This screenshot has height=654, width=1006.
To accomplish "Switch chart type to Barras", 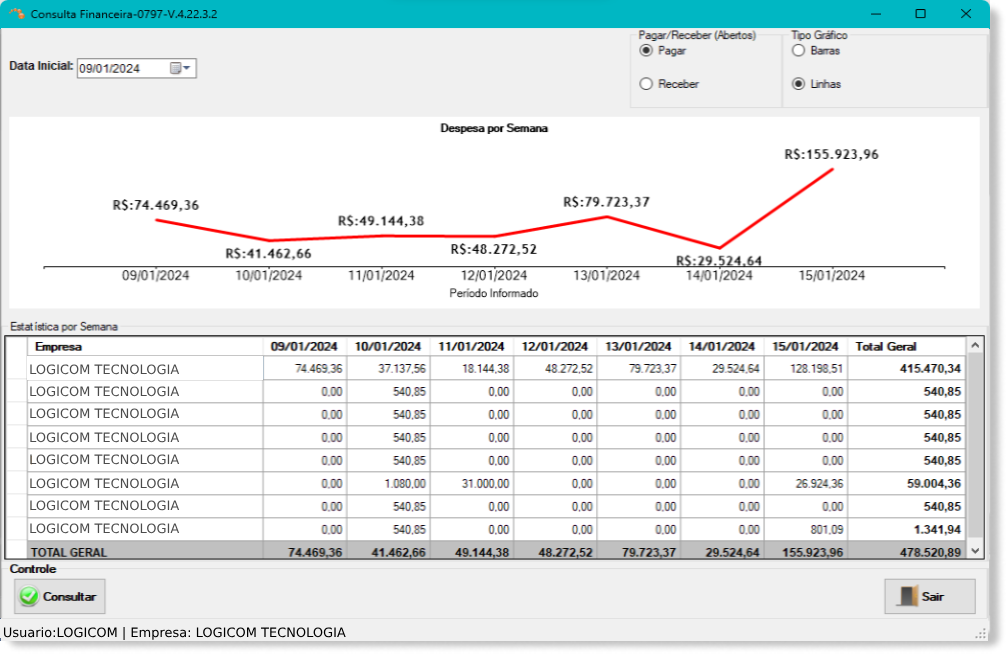I will point(798,50).
